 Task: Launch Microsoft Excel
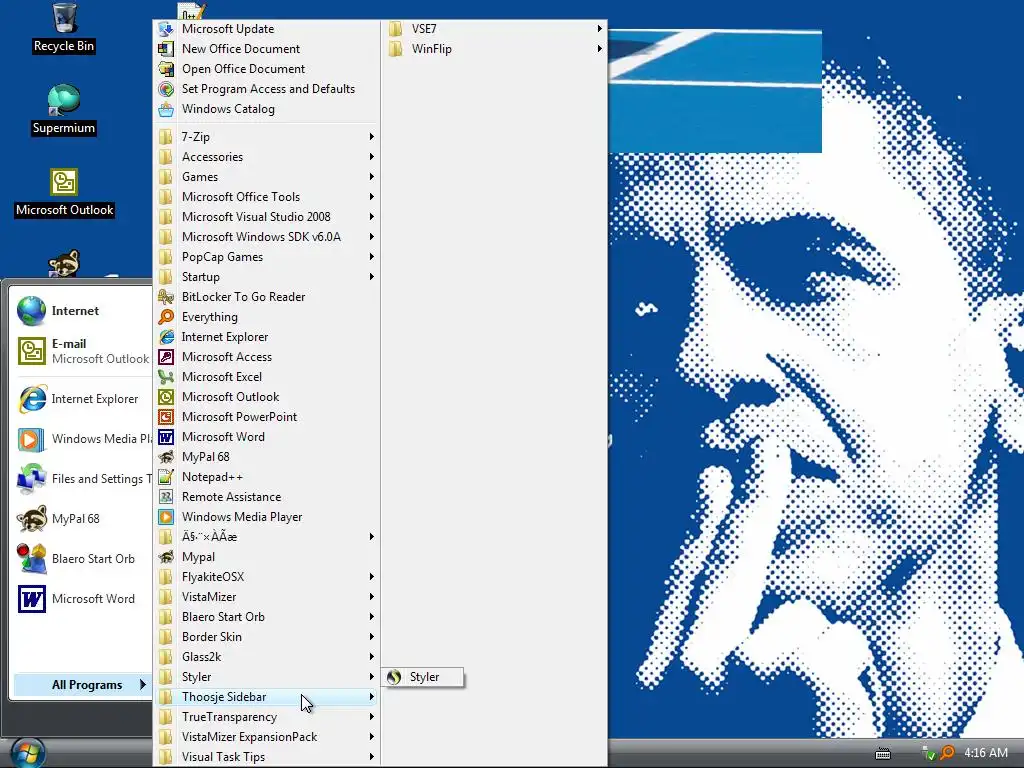[x=266, y=377]
